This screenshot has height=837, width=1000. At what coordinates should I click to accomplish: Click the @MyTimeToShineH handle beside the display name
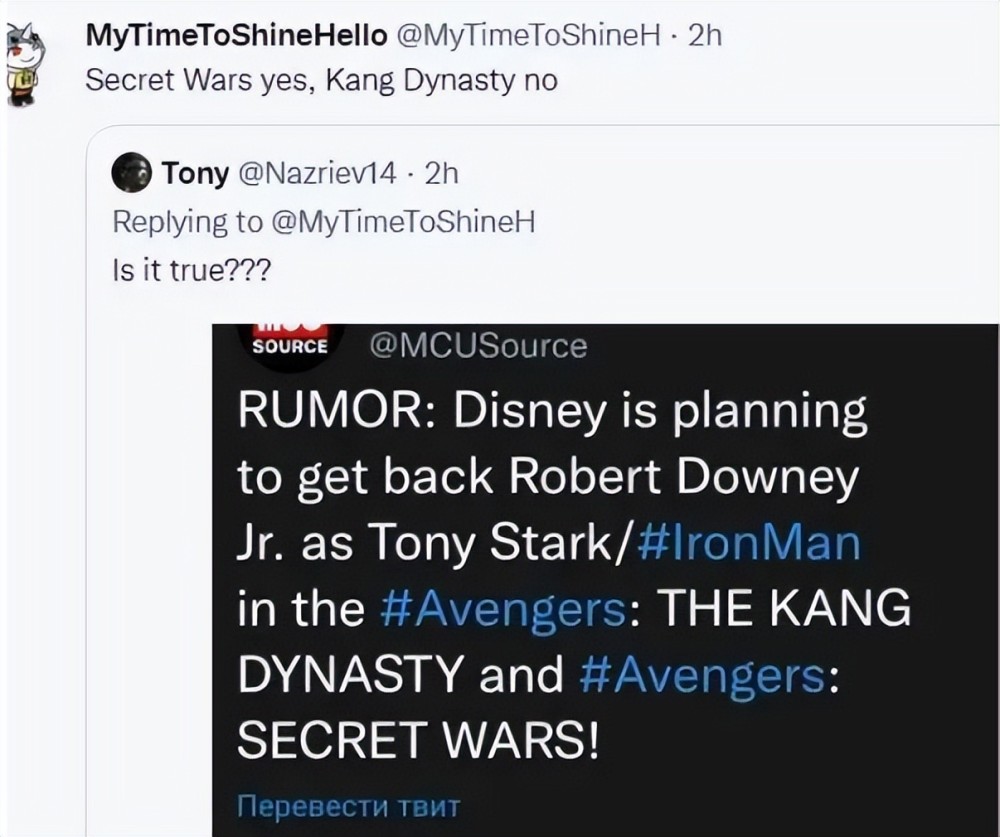tap(528, 36)
